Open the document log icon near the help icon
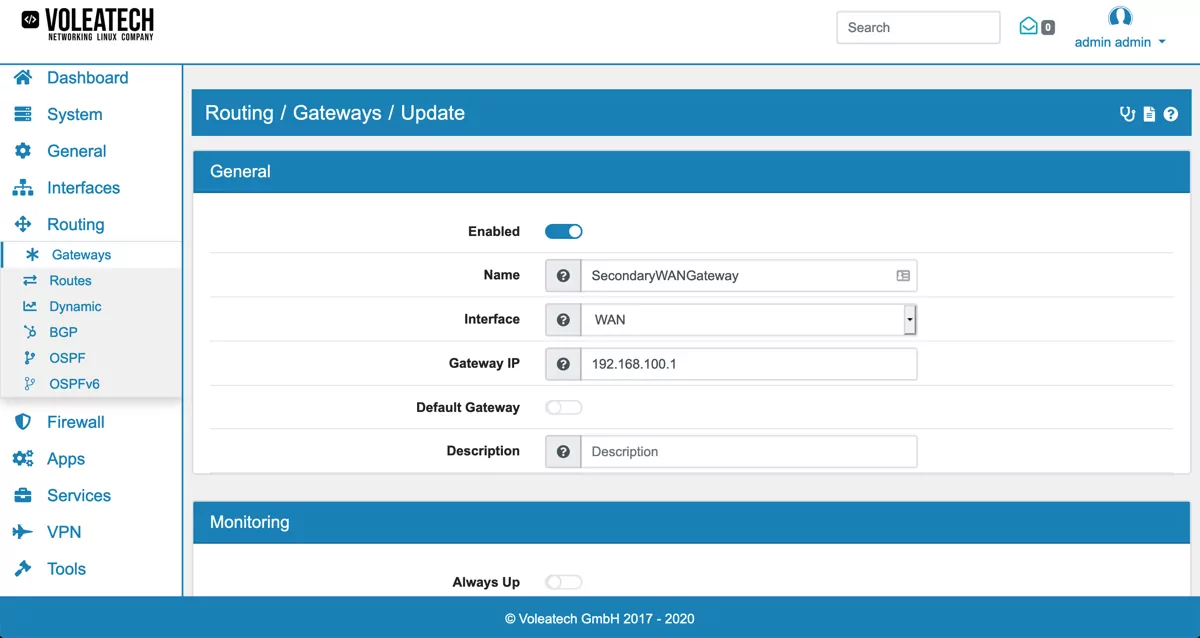1200x638 pixels. [1147, 113]
